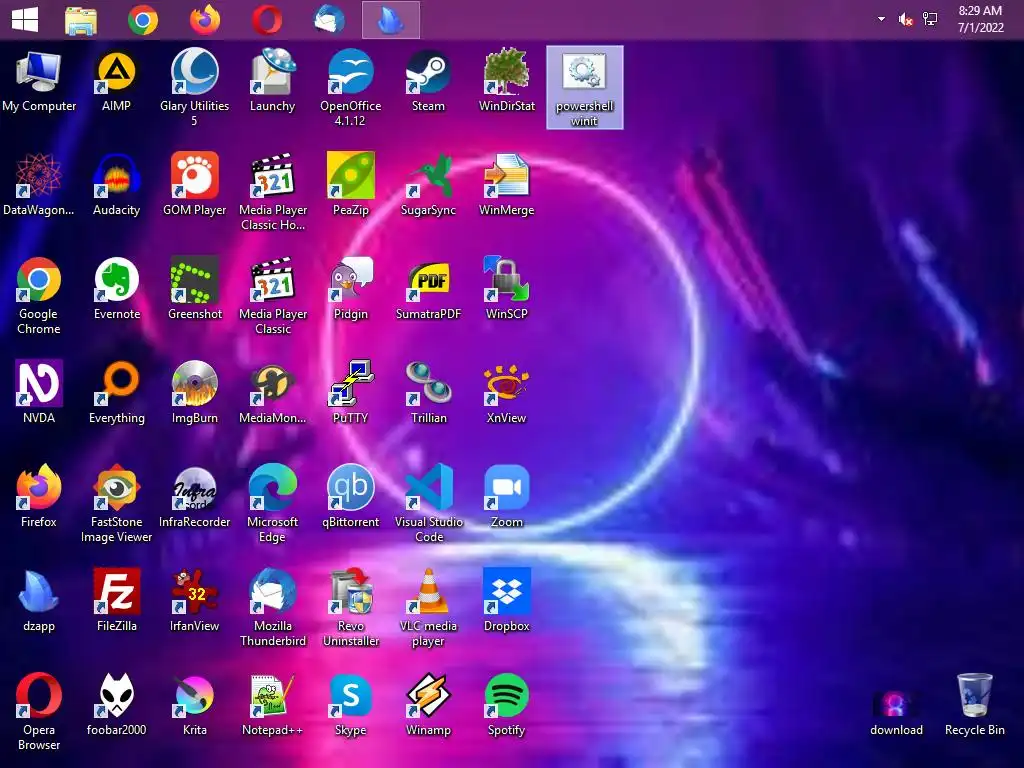Select the Revo Uninstaller shortcut
Screen dimensions: 1024x768
351,607
